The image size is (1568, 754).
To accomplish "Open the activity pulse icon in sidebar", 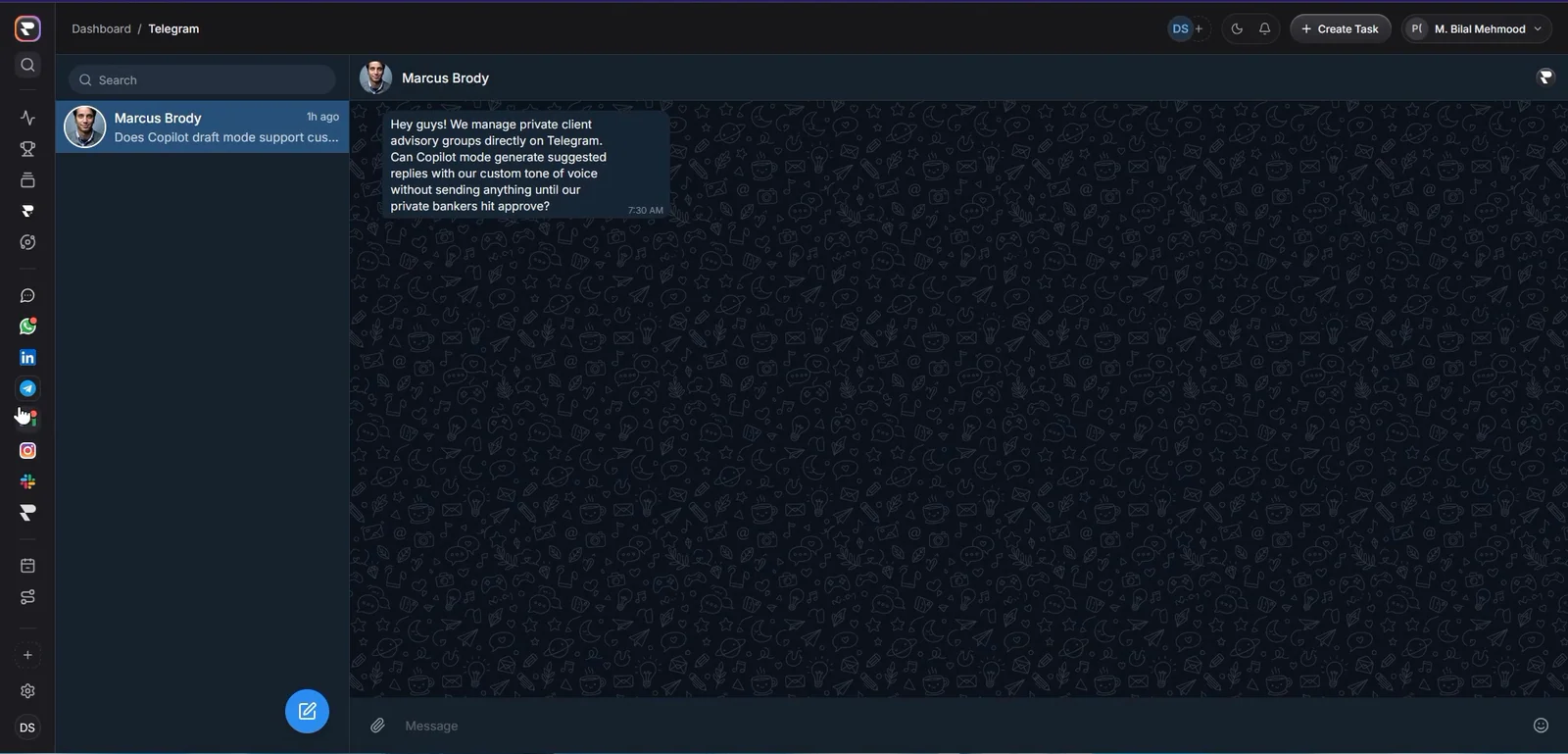I will point(27,118).
